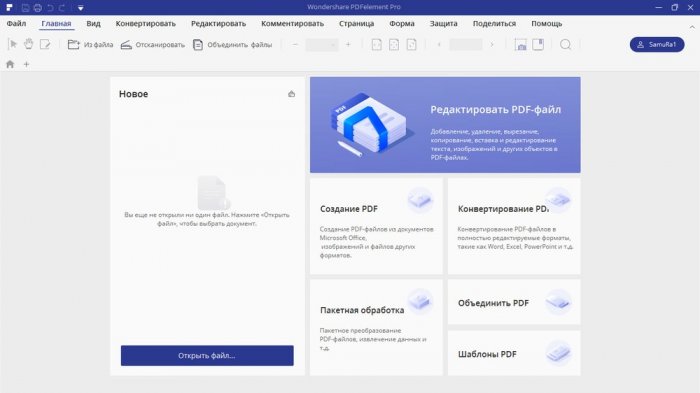The image size is (700, 393).
Task: Open the Конвертирование PDF card
Action: pyautogui.click(x=514, y=226)
